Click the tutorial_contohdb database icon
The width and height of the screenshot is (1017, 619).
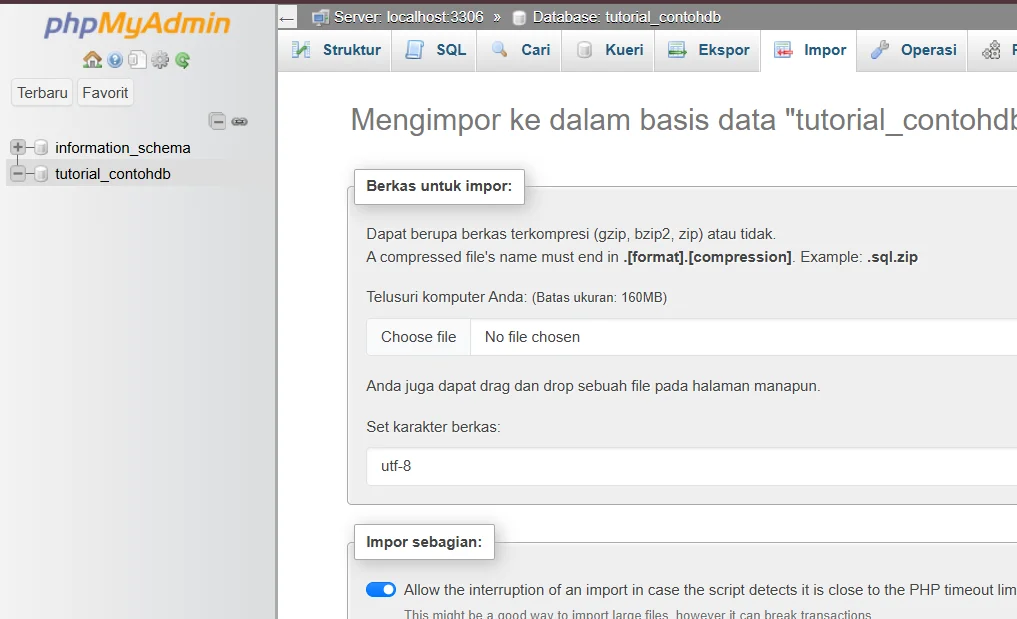[x=41, y=174]
